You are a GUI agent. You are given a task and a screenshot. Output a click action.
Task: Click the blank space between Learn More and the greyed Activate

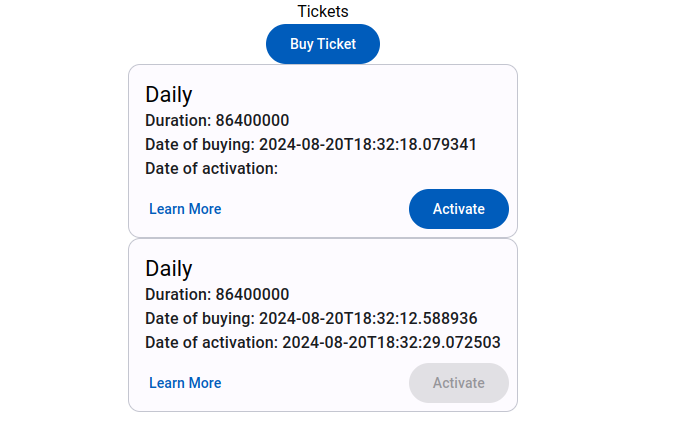pos(315,383)
